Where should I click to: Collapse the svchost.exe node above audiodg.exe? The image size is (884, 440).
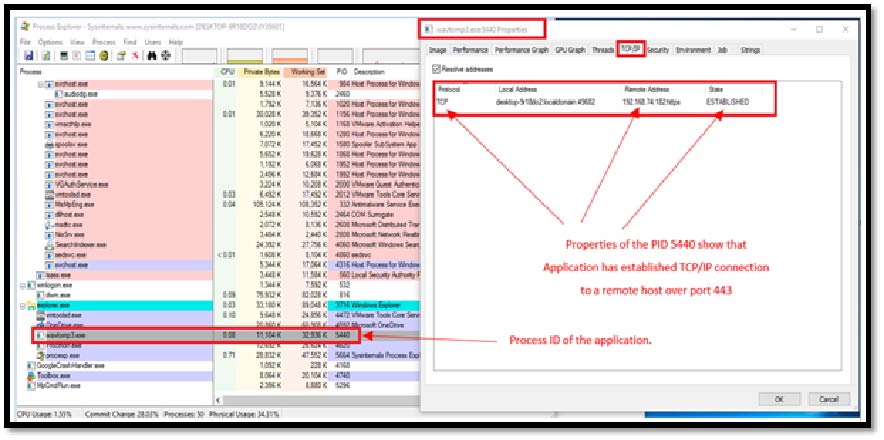41,84
